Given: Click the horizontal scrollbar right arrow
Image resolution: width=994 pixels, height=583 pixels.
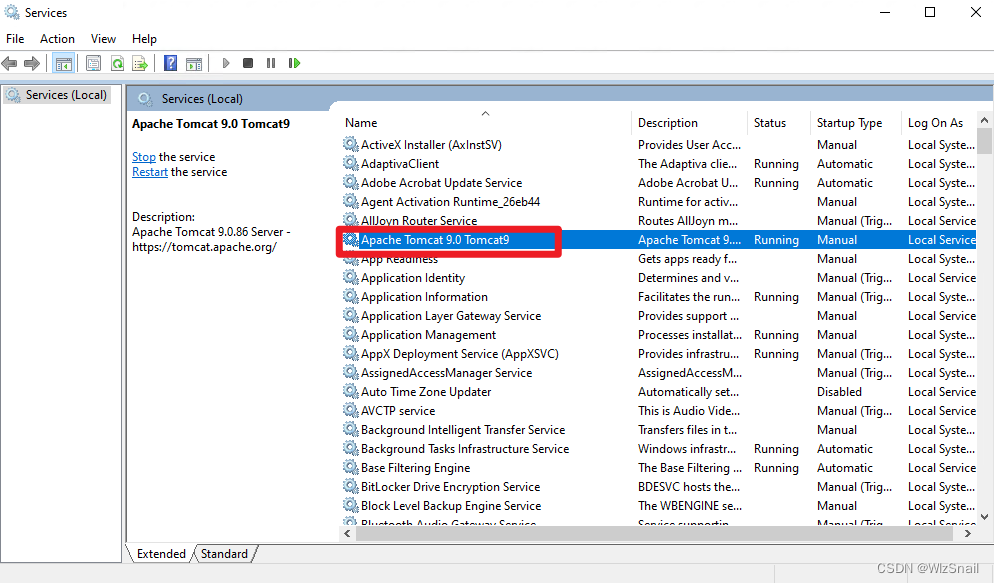Looking at the screenshot, I should (967, 534).
